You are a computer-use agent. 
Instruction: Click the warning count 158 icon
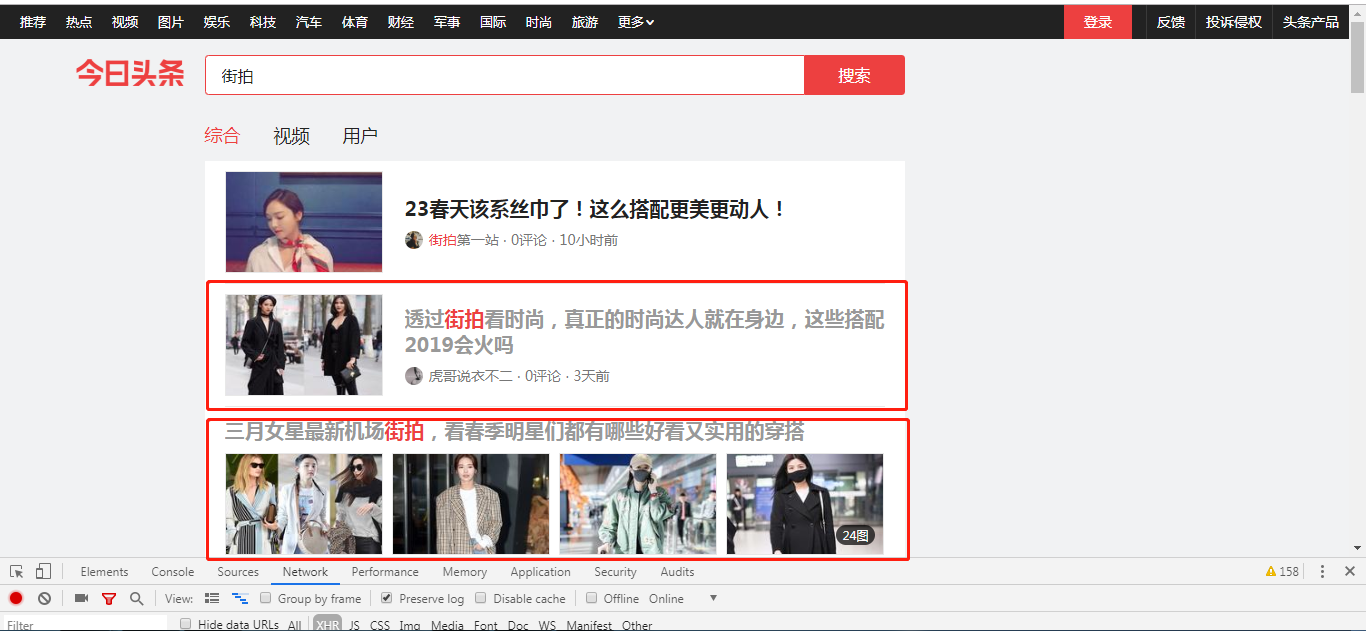point(1282,572)
